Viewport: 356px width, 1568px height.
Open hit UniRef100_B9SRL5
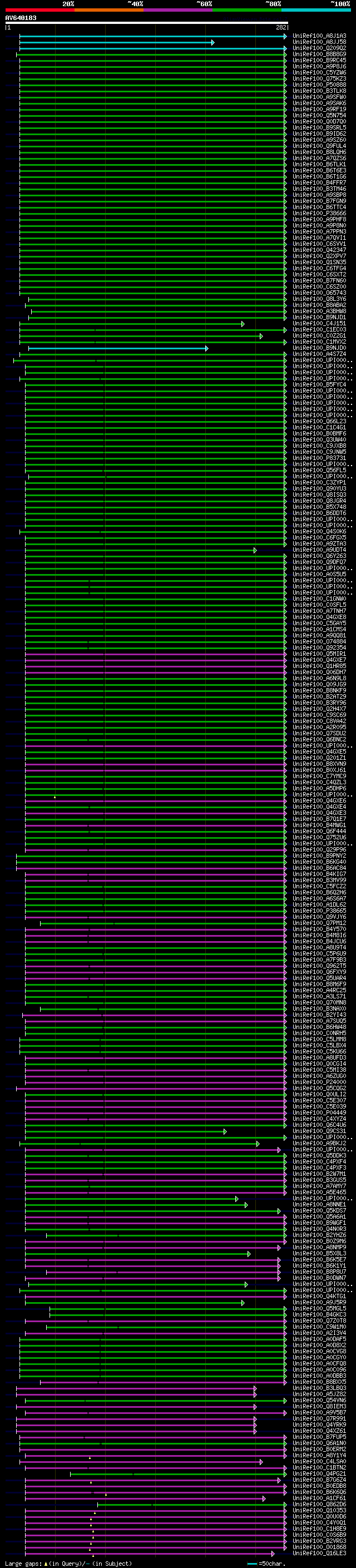[x=319, y=128]
